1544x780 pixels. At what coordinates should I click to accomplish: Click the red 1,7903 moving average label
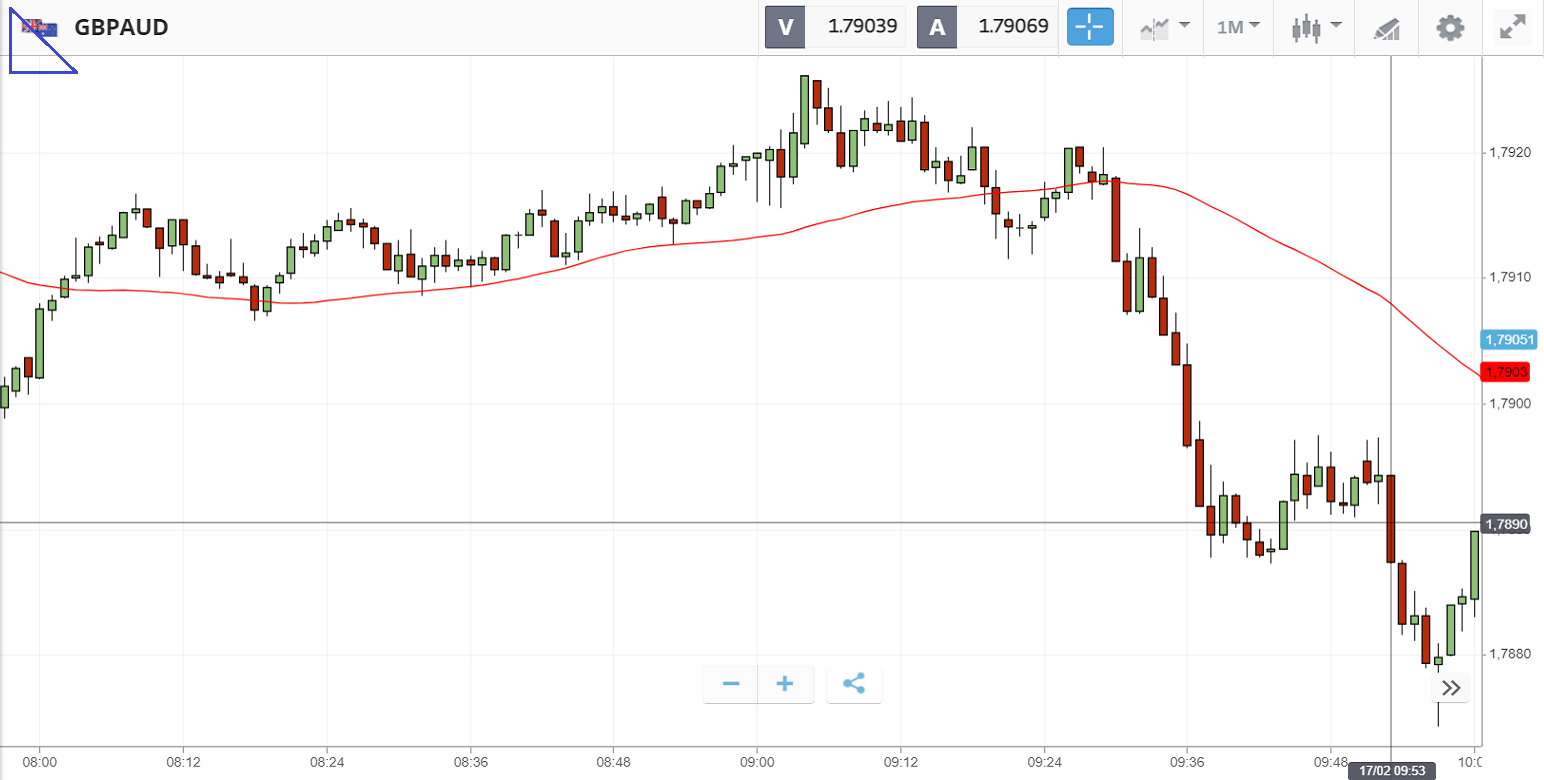(1507, 372)
